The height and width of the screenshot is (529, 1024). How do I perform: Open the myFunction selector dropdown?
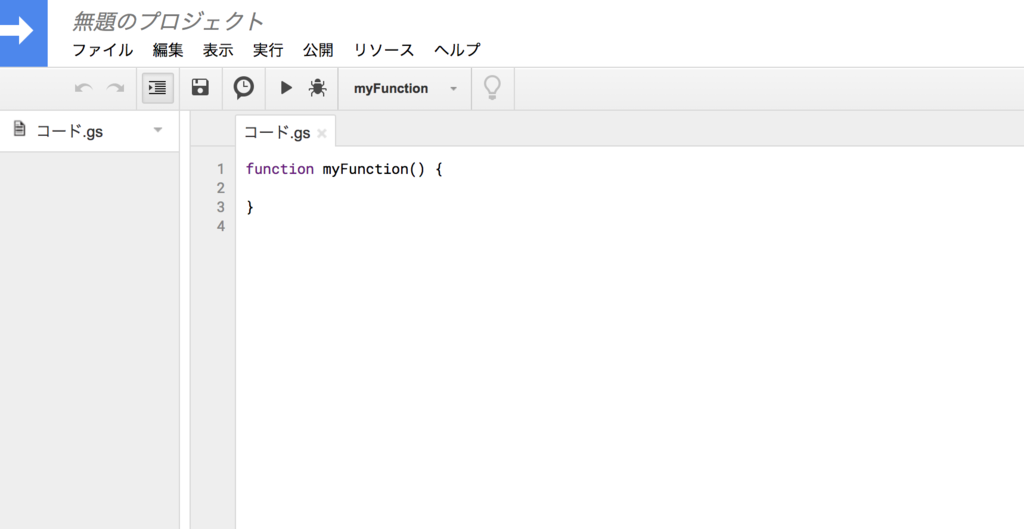coord(405,88)
